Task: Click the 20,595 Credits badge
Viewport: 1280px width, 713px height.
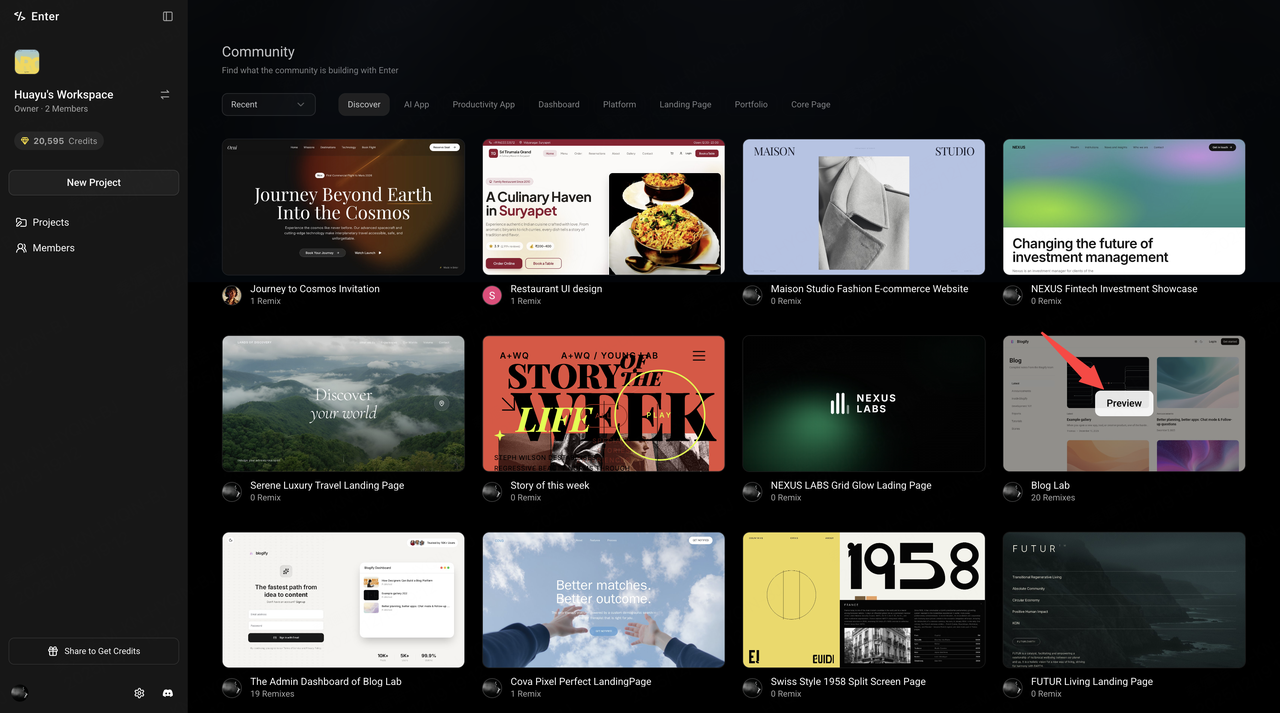Action: pos(59,141)
